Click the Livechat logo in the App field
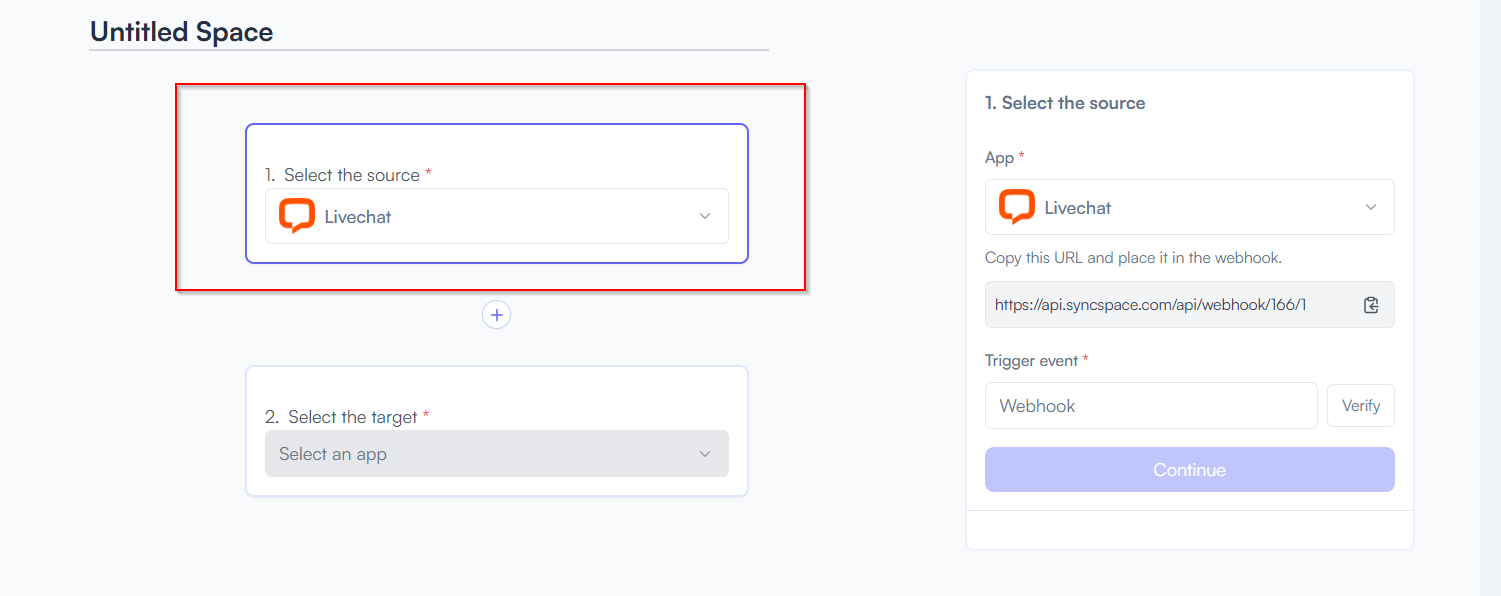 point(1017,207)
